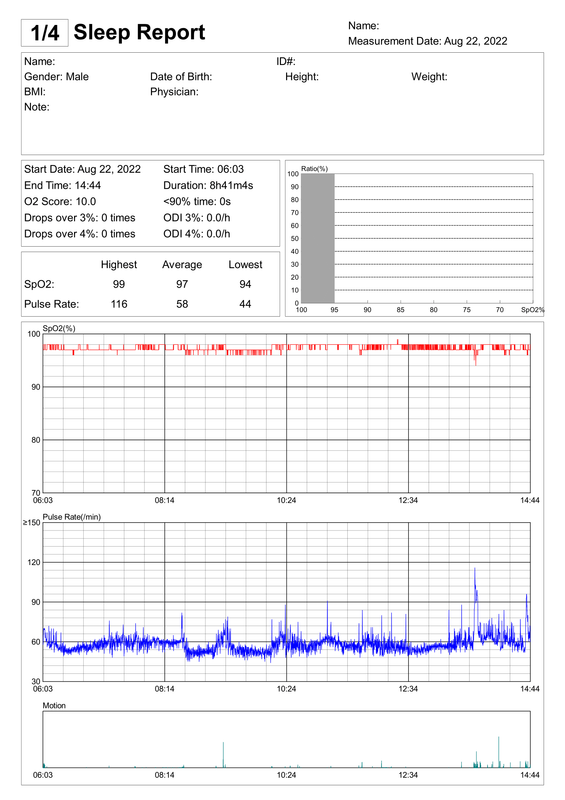Click the '≥150' label on Pulse Rate axis
The height and width of the screenshot is (800, 565).
[x=32, y=522]
